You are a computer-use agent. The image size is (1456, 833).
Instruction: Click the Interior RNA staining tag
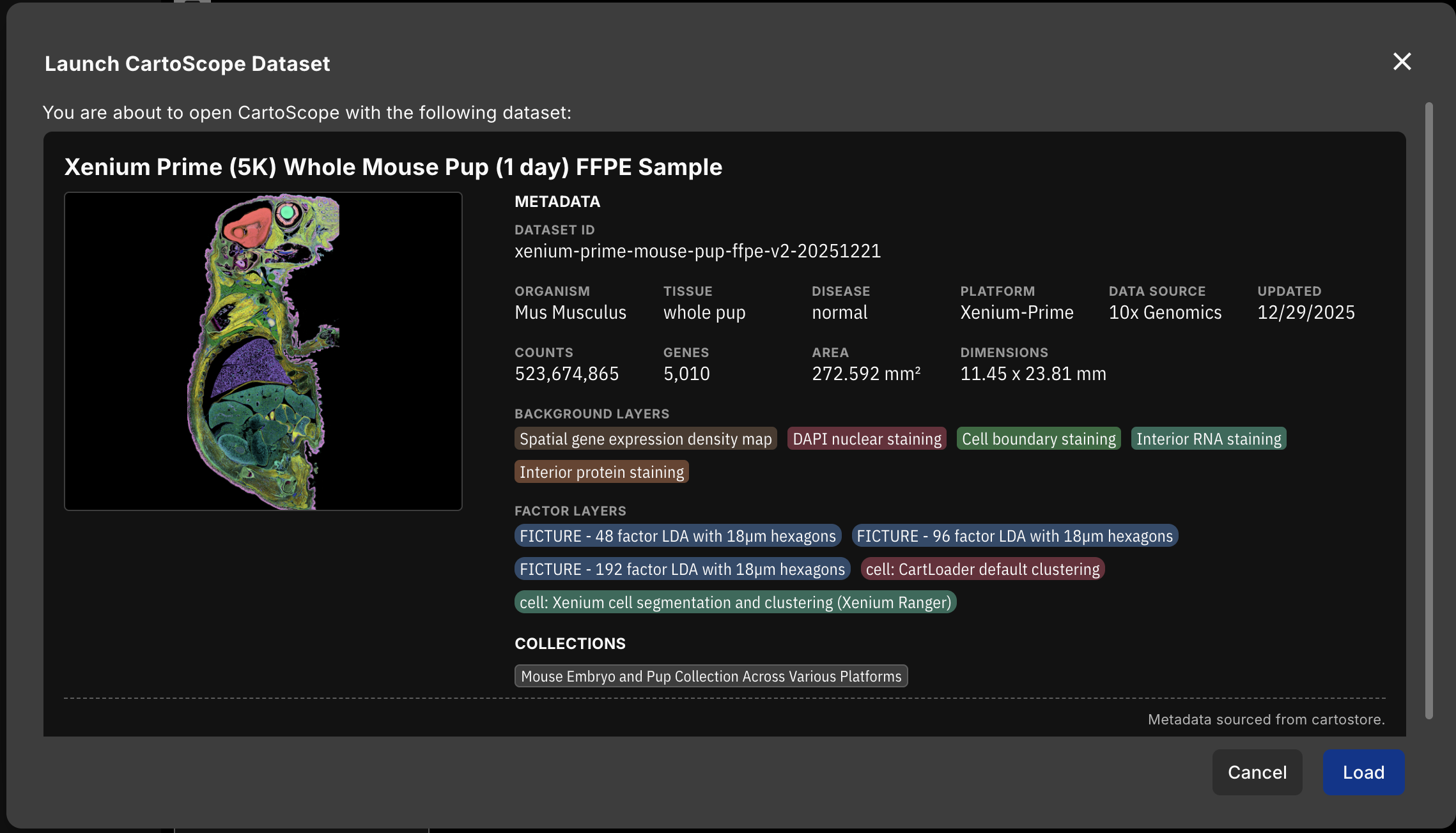click(1208, 439)
